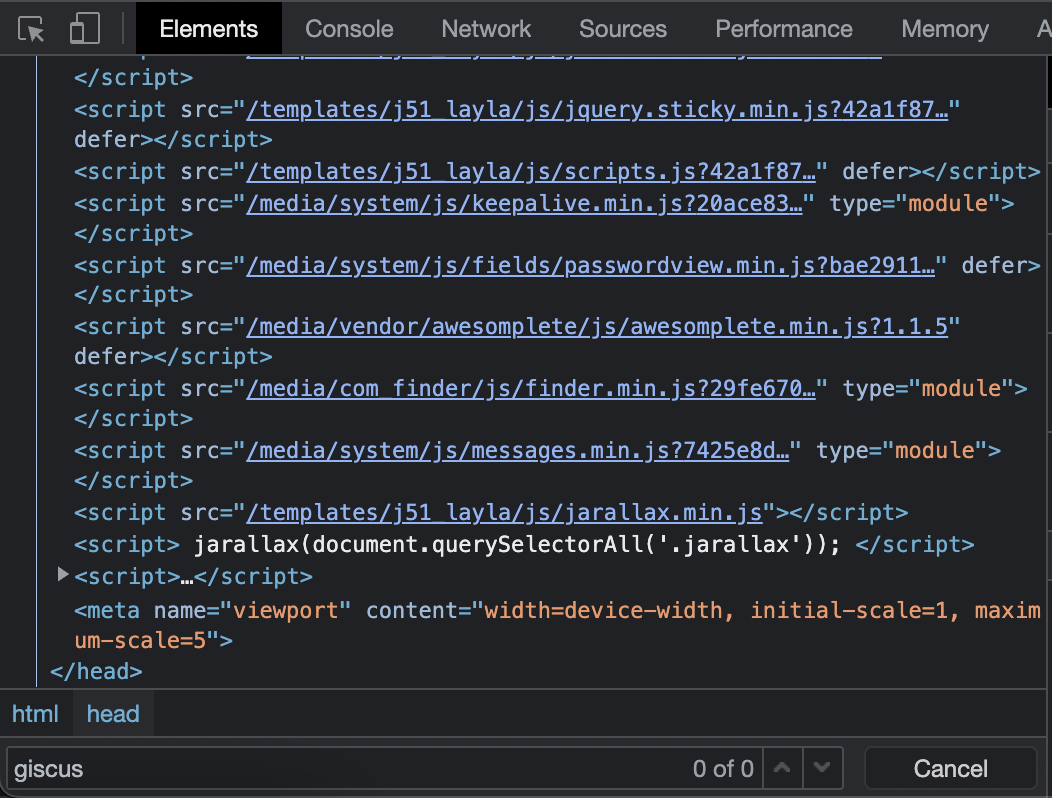Viewport: 1052px width, 798px height.
Task: Click the next search match arrow
Action: [822, 768]
